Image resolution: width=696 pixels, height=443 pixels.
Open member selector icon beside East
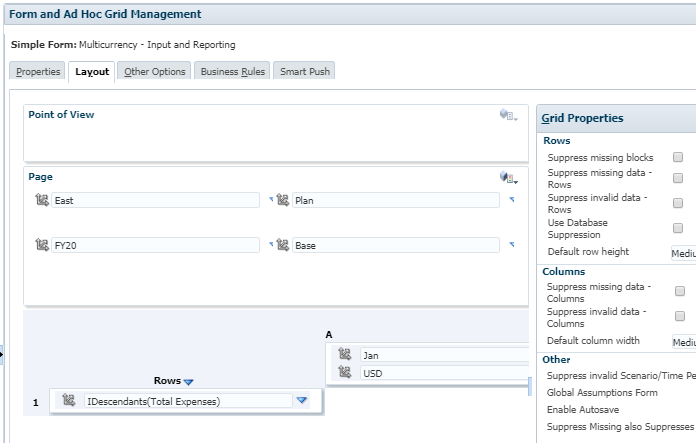(42, 200)
